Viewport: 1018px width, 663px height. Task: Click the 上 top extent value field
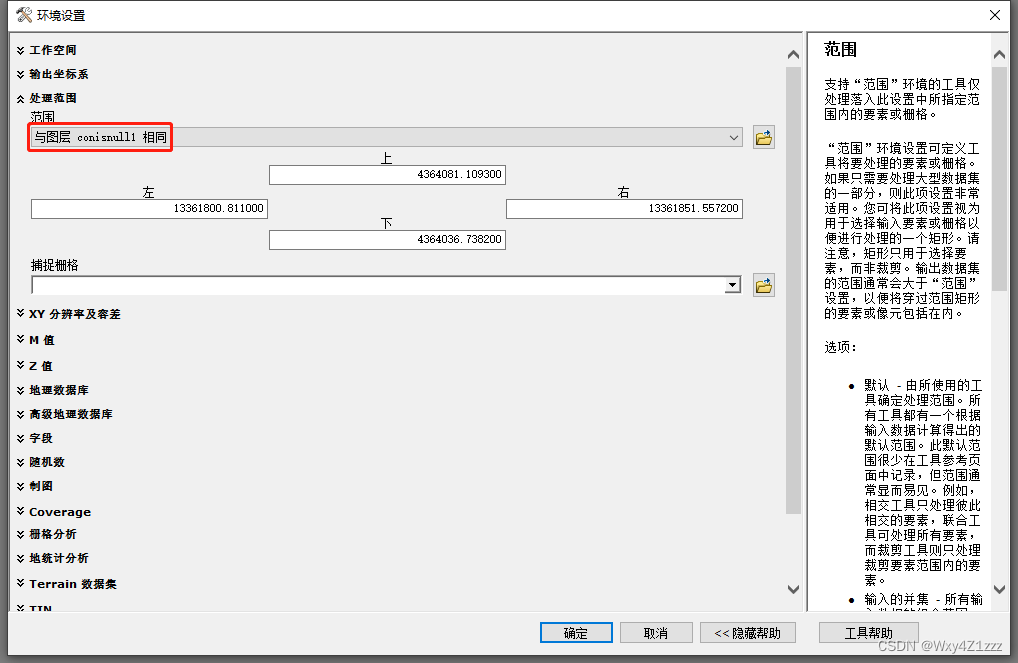point(387,175)
